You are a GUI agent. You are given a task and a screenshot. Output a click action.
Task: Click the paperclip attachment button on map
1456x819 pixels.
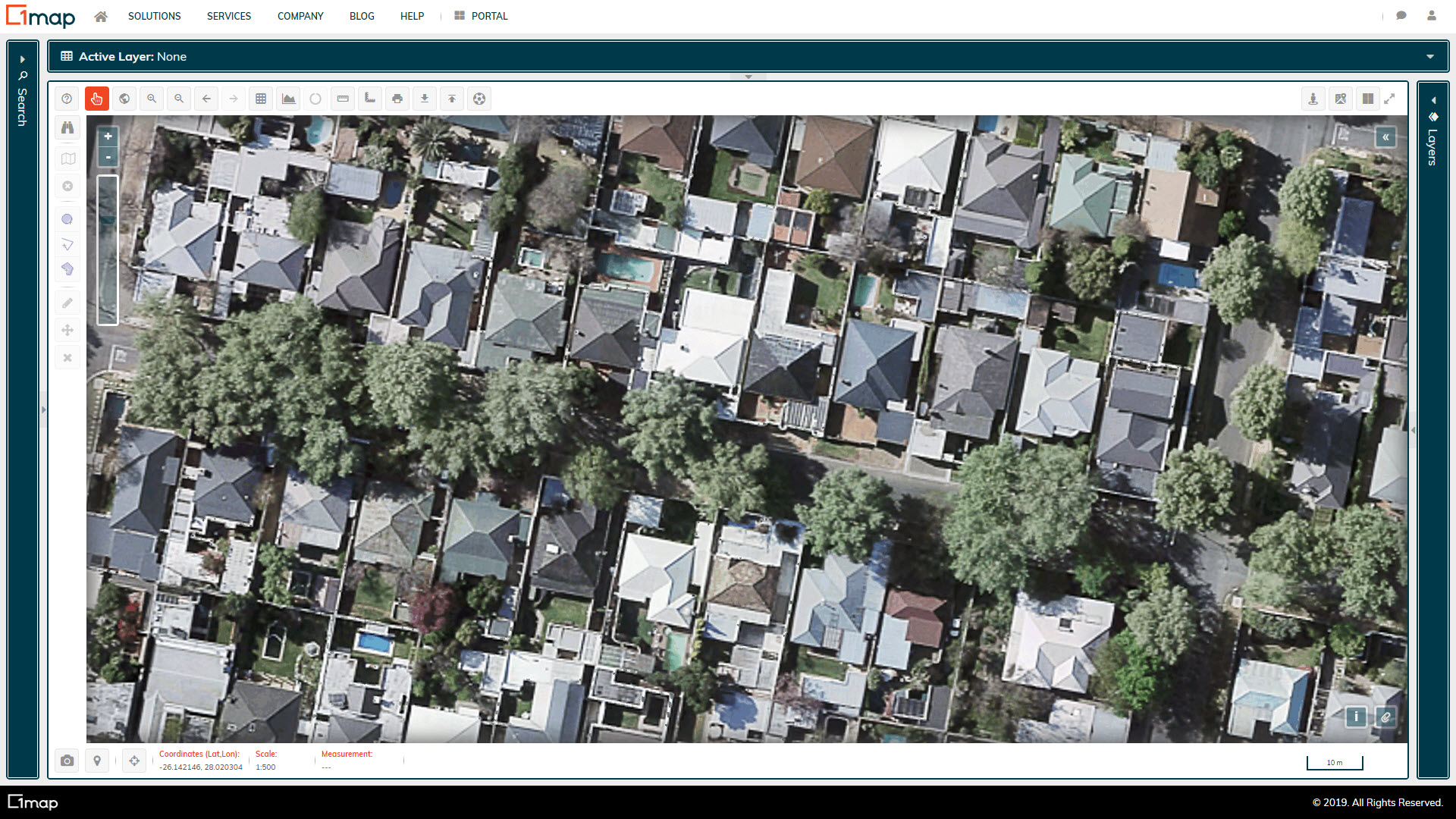coord(1385,717)
